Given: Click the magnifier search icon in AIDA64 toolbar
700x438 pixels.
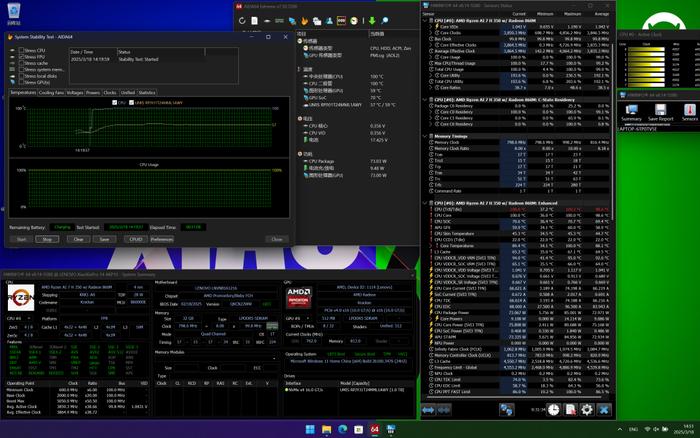Looking at the screenshot, I should click(x=384, y=21).
